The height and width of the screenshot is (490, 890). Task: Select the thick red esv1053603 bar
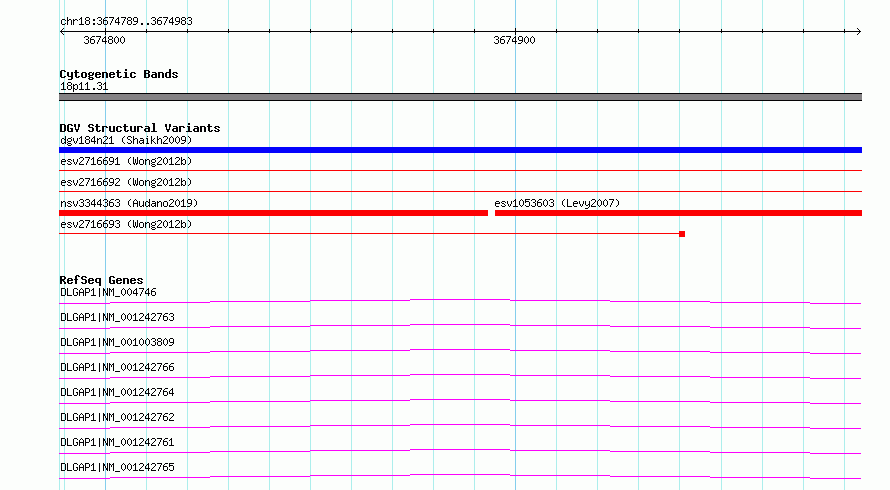pos(678,213)
